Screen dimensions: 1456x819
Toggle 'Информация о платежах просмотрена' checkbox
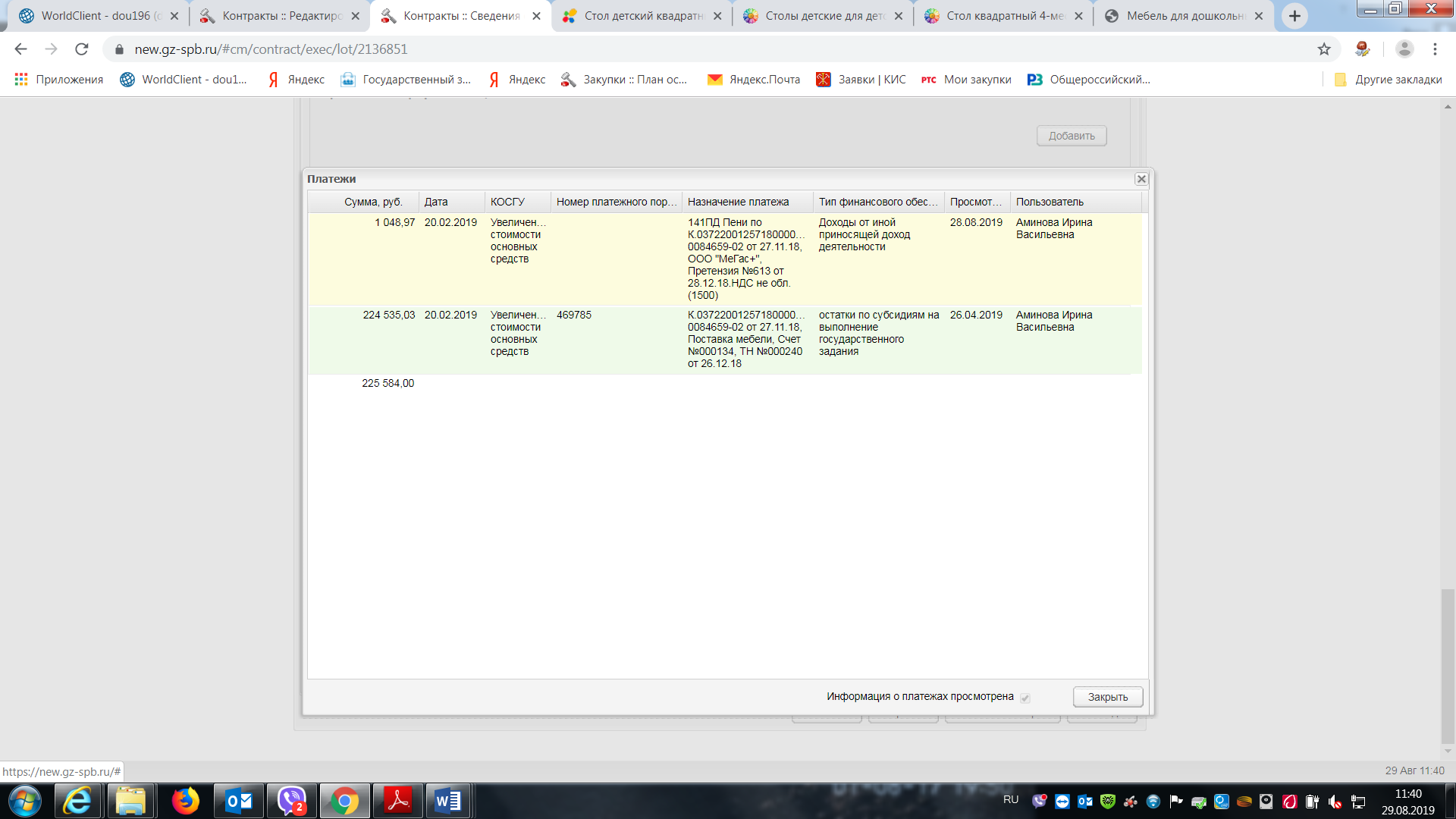[1025, 698]
